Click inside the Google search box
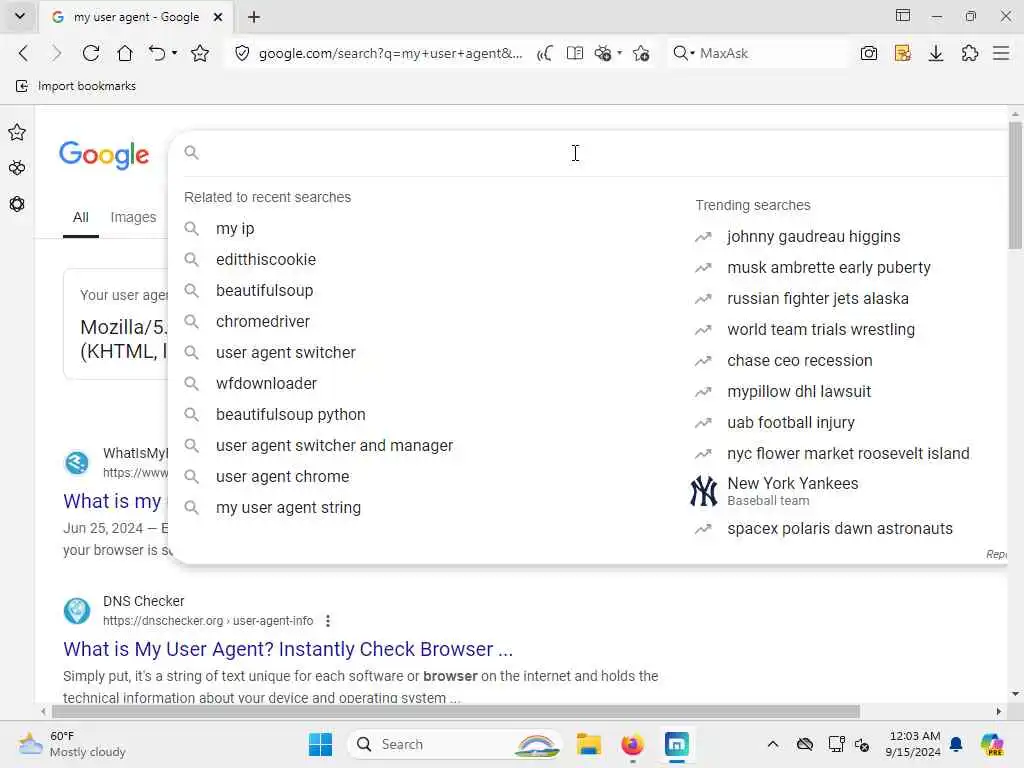The image size is (1024, 768). (588, 153)
